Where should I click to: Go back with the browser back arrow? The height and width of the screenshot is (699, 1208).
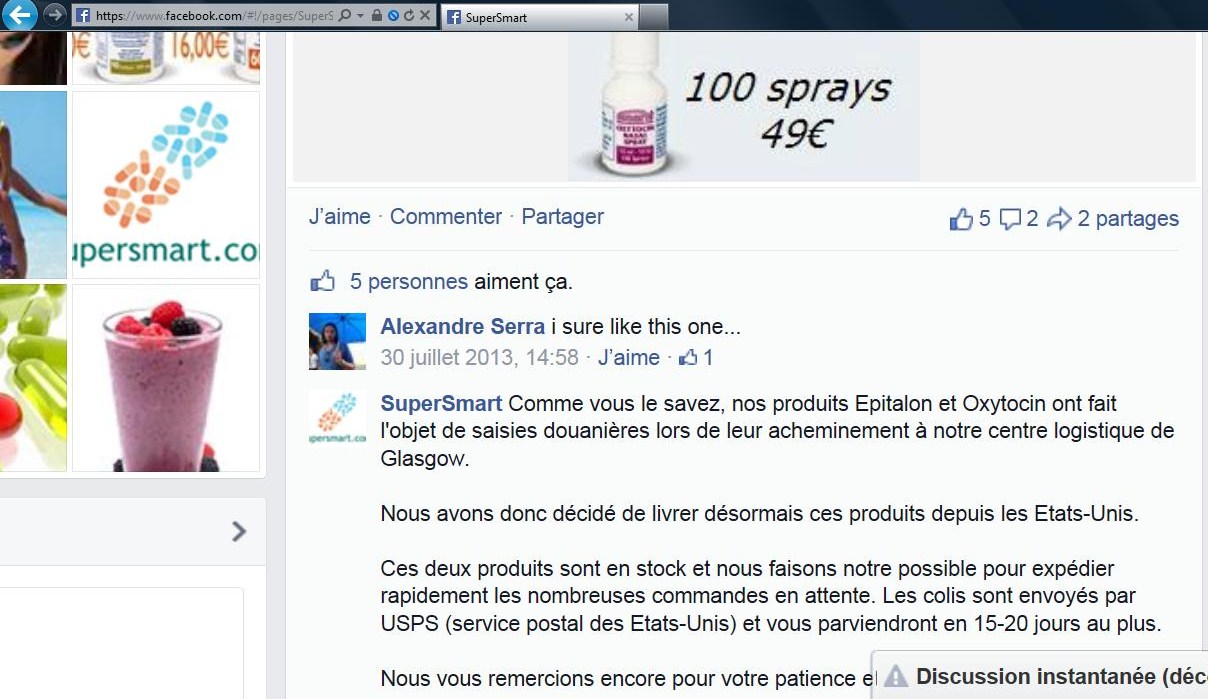[x=21, y=14]
